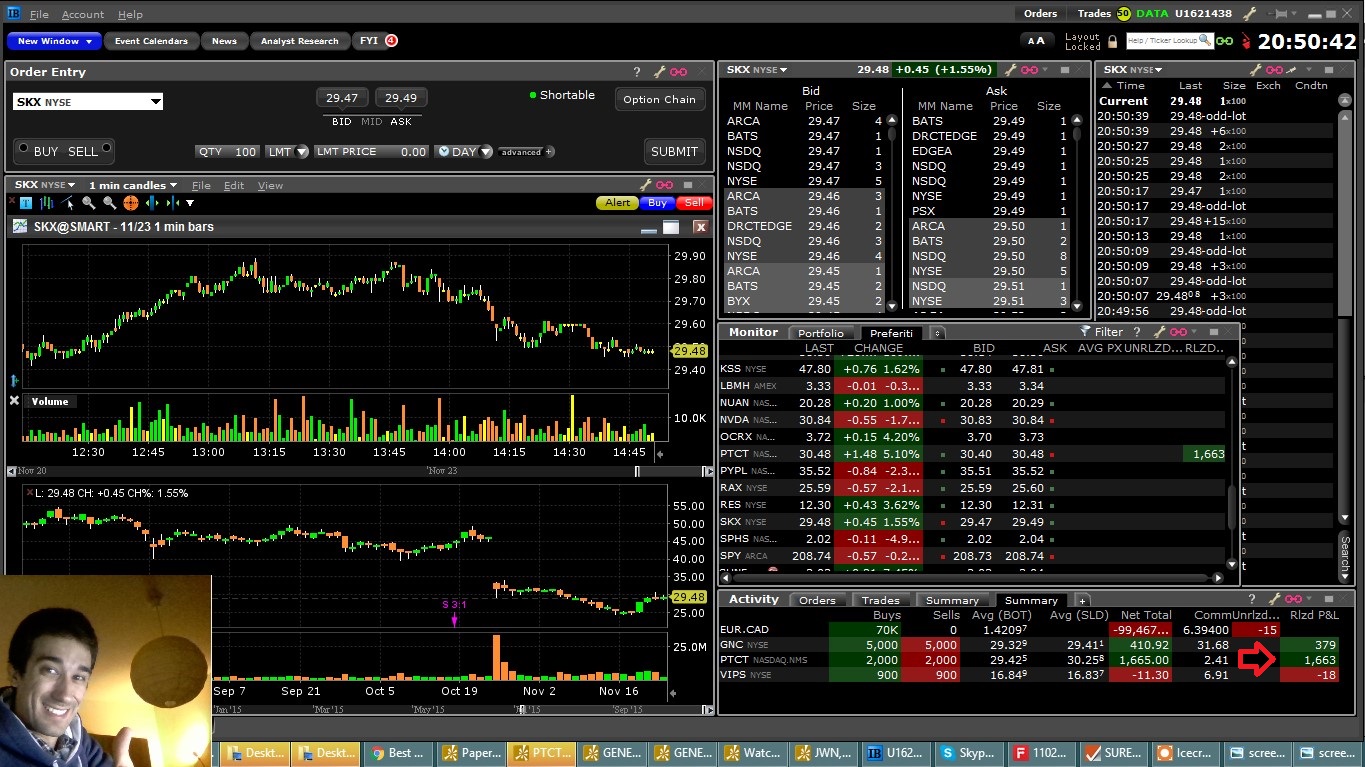
Task: Click Activity panel wrench icon
Action: tap(1273, 599)
